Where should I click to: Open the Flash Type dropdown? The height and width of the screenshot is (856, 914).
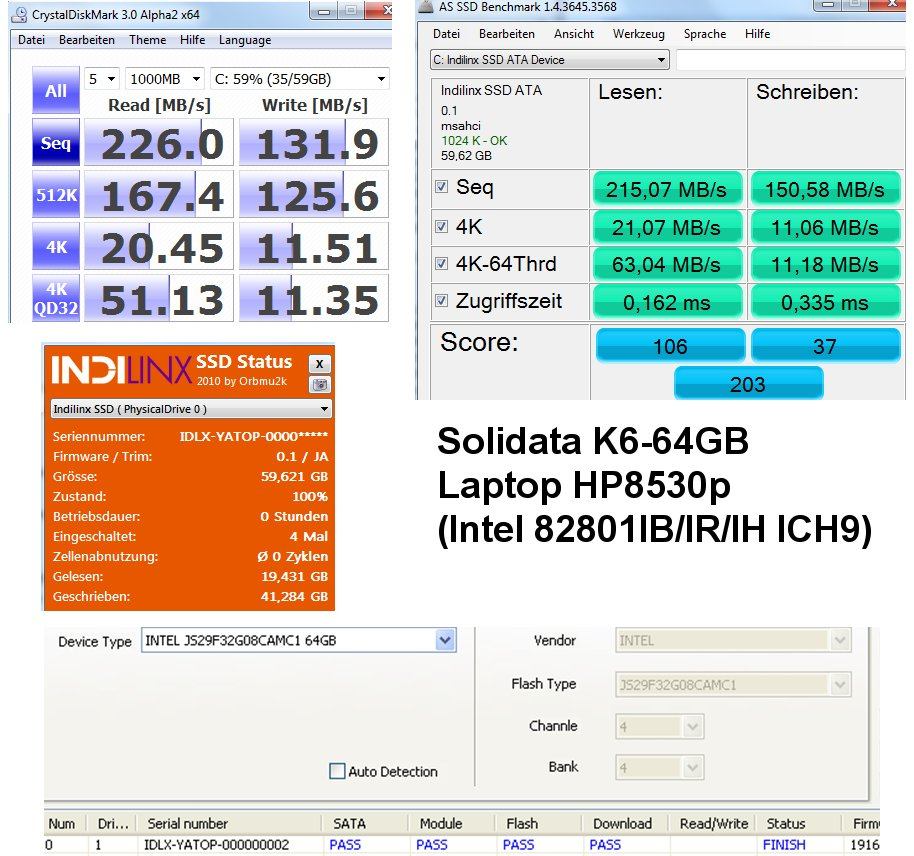(x=733, y=684)
